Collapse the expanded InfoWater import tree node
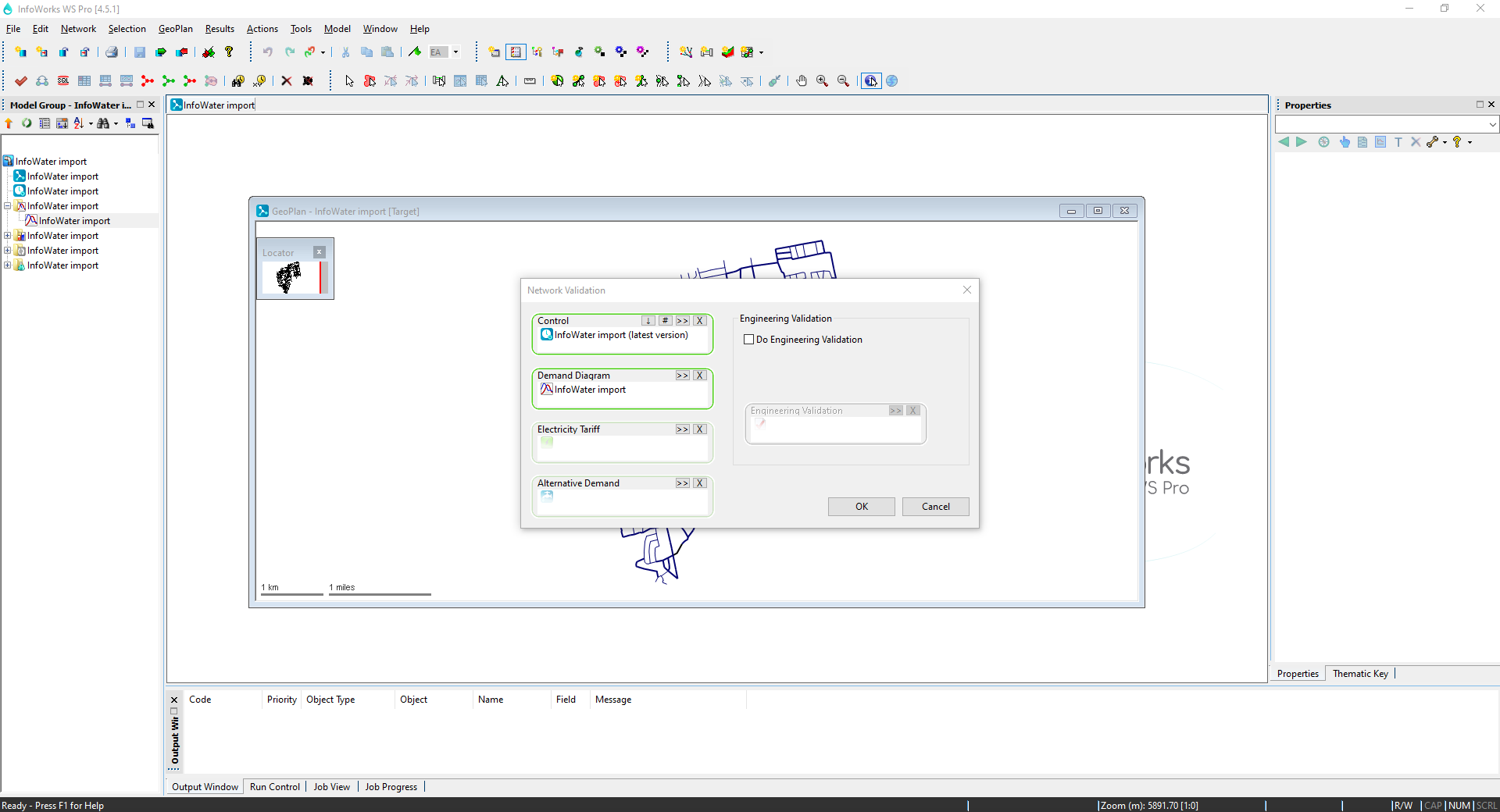 click(x=7, y=205)
